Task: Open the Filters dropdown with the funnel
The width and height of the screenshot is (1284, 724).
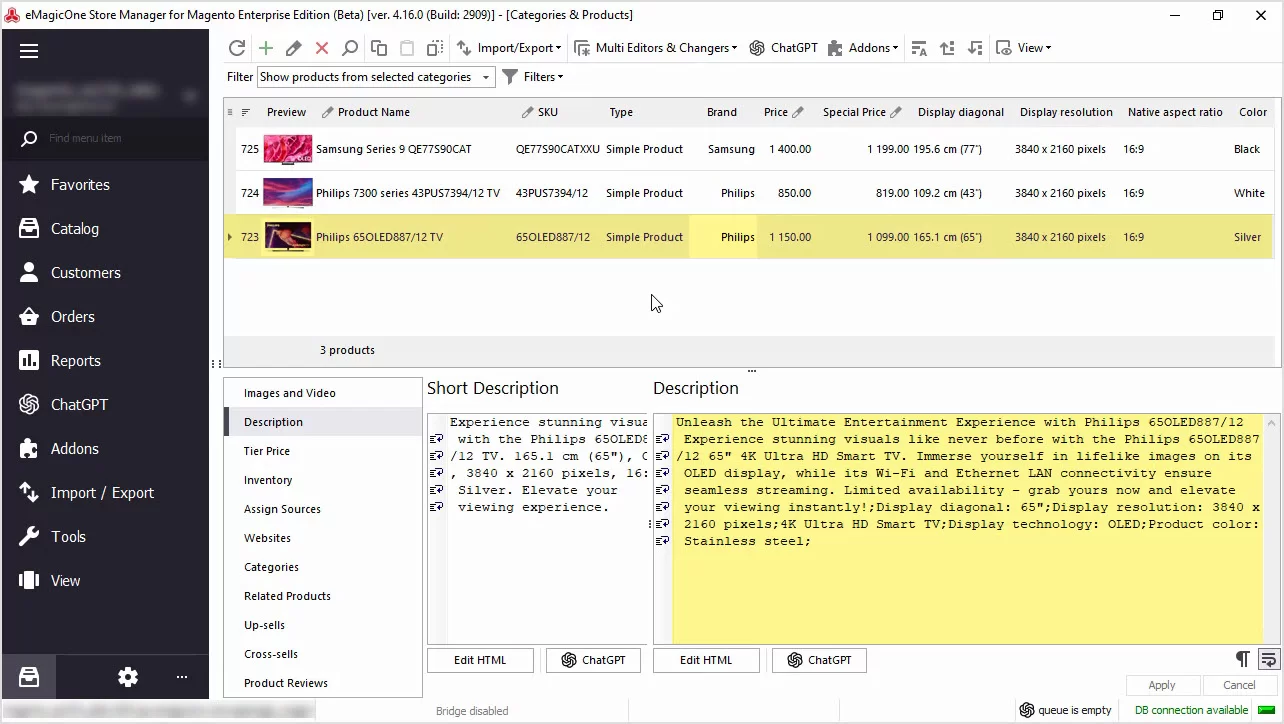Action: [x=533, y=77]
